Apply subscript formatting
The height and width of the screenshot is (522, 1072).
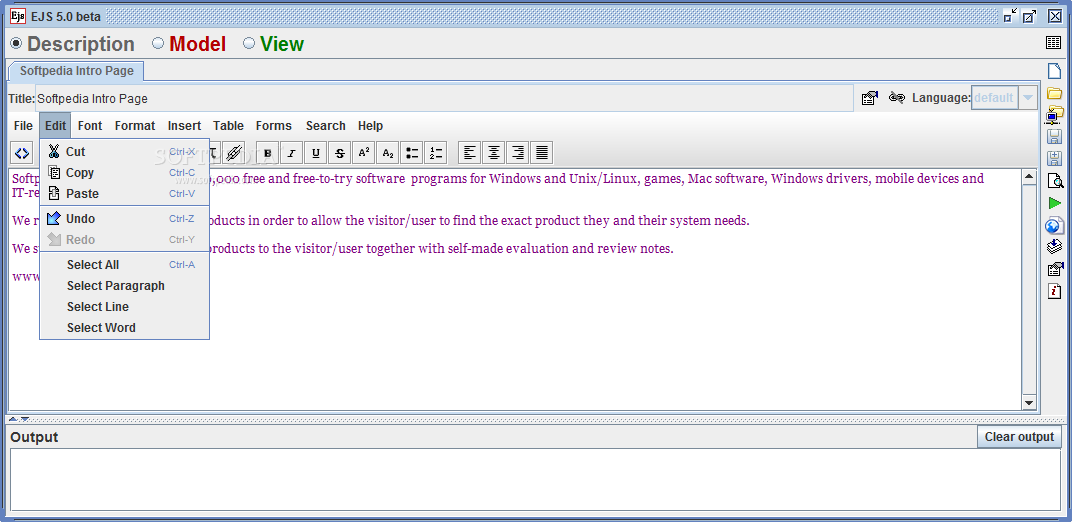click(x=388, y=152)
